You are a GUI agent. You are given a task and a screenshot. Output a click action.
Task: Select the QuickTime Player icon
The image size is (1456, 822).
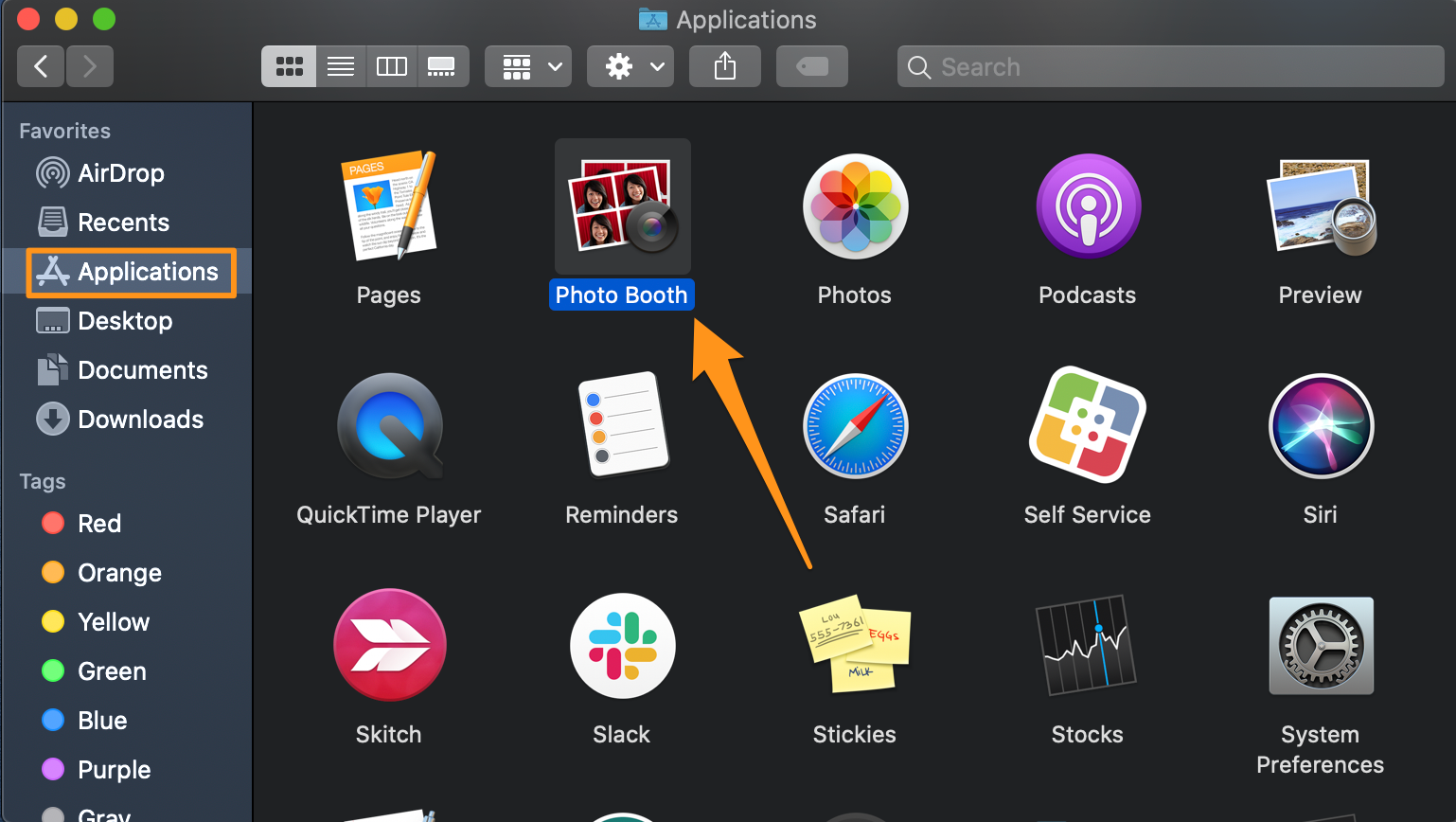click(389, 426)
